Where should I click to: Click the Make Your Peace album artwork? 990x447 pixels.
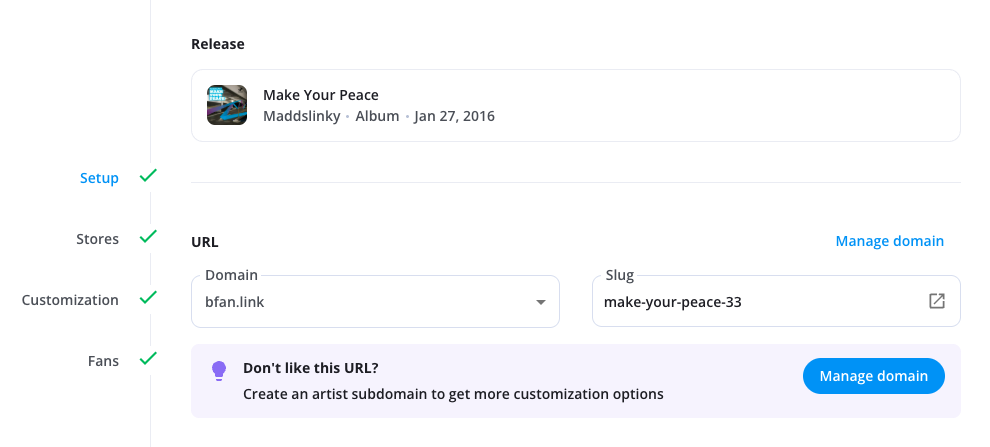pos(227,105)
